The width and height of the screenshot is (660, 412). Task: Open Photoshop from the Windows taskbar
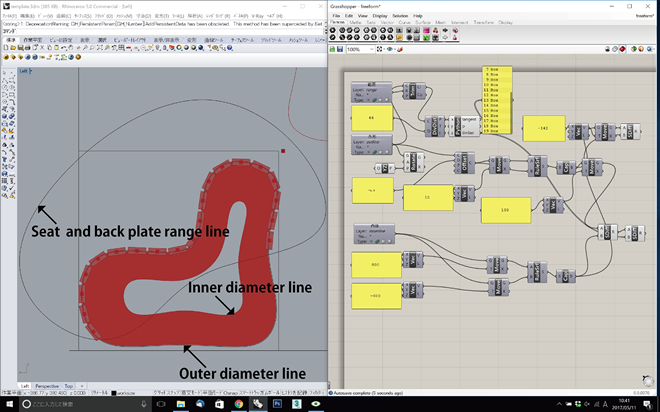(x=277, y=404)
